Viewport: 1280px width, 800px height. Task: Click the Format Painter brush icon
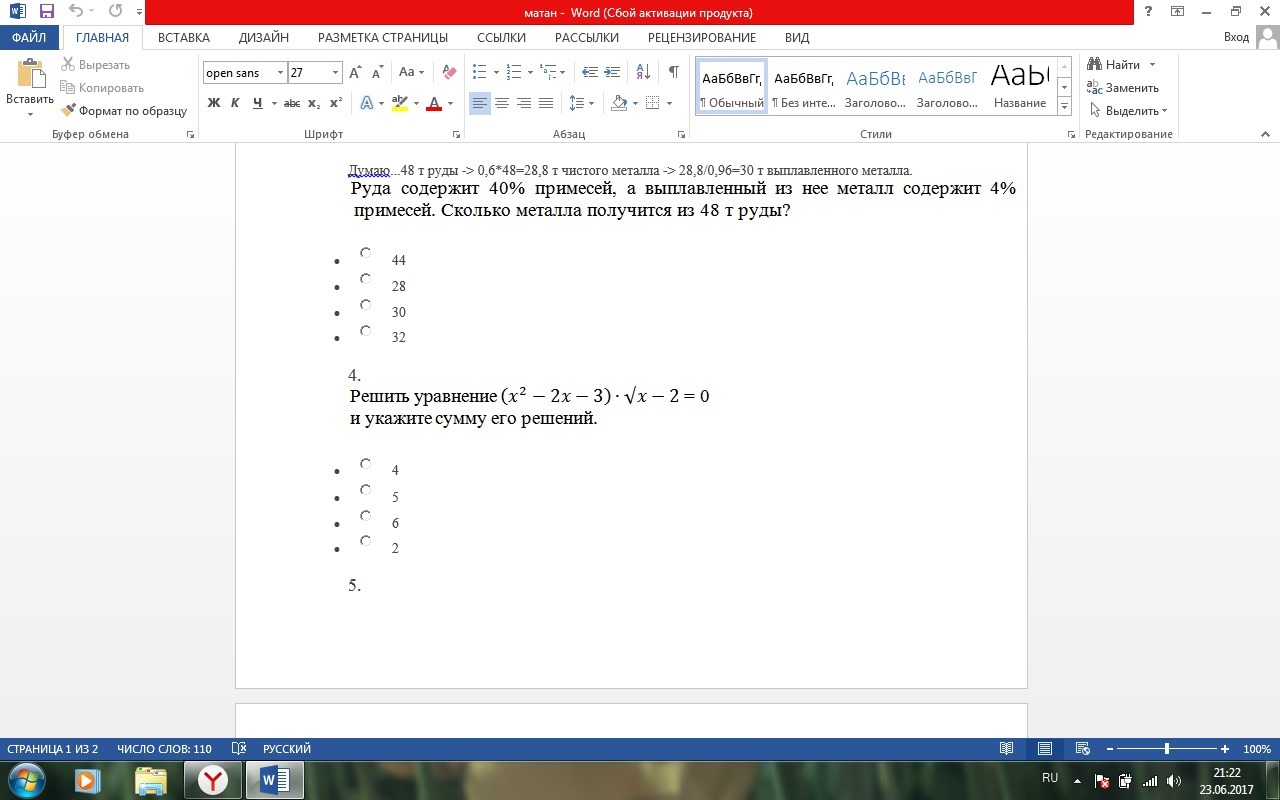coord(69,111)
